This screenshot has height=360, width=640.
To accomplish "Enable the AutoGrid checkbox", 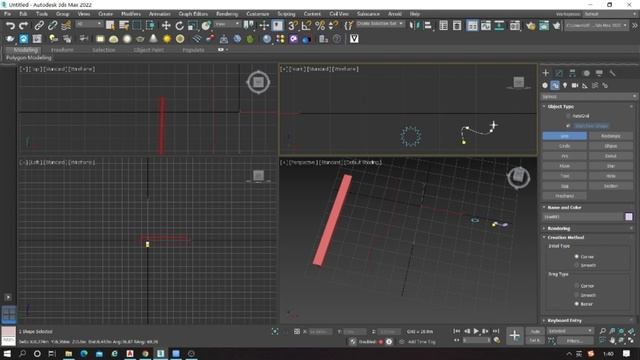I will click(568, 116).
